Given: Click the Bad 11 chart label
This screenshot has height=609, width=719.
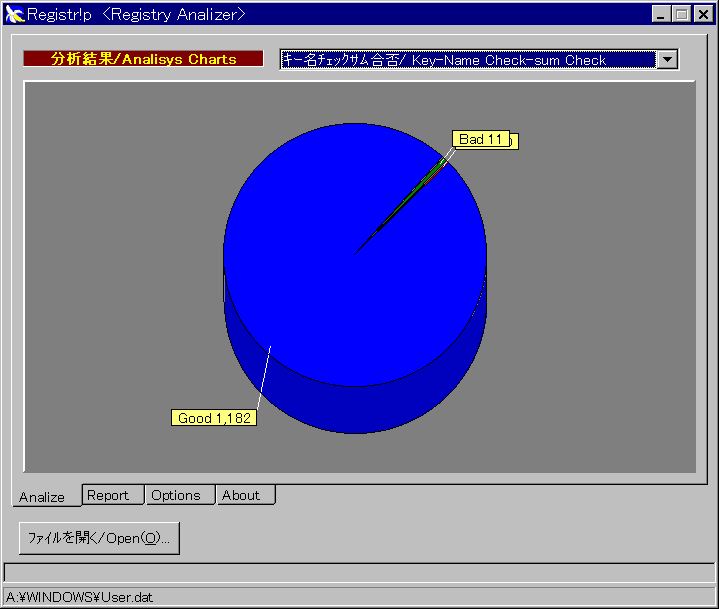Looking at the screenshot, I should pyautogui.click(x=481, y=139).
